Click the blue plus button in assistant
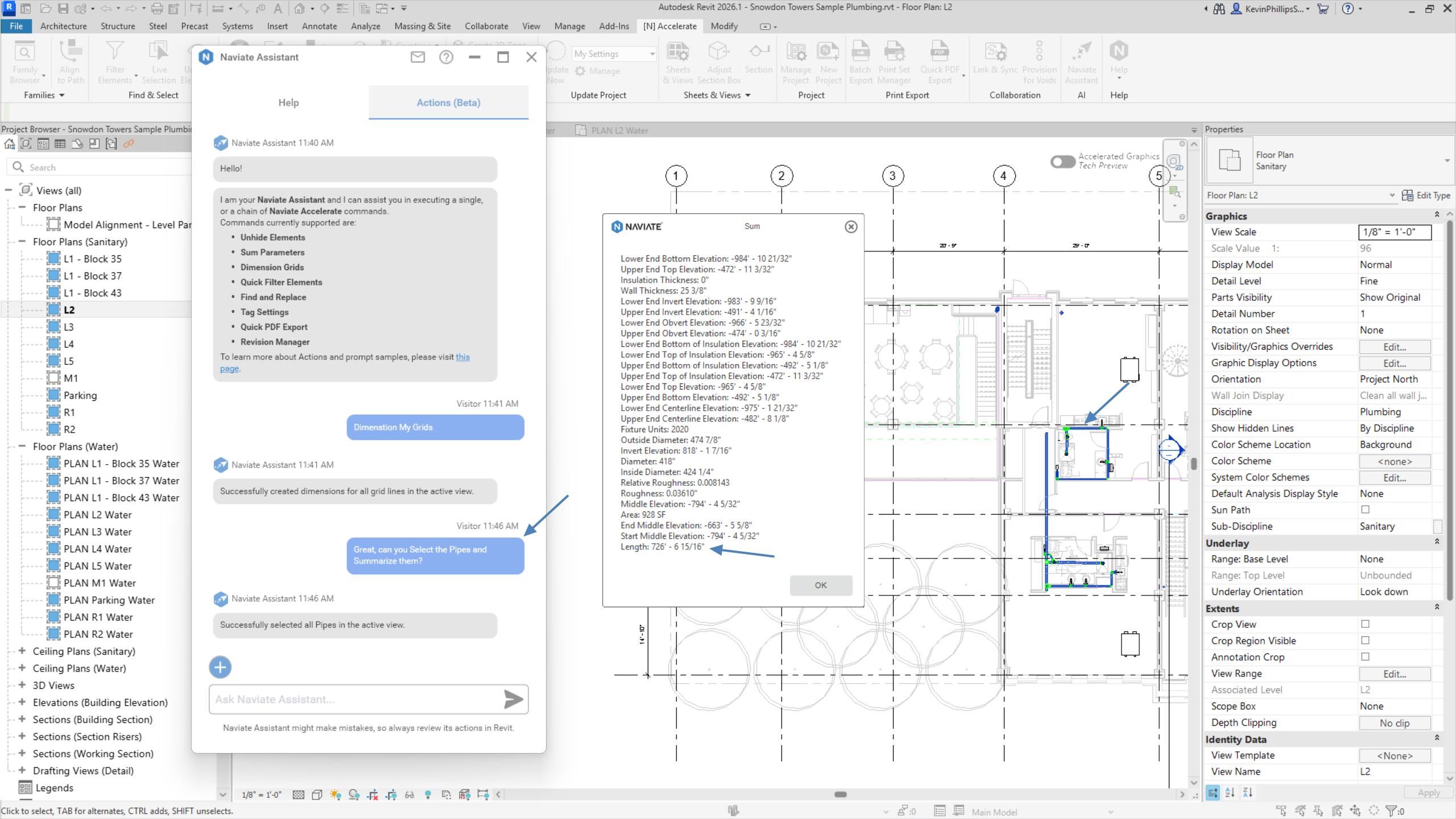Image resolution: width=1456 pixels, height=819 pixels. [220, 667]
